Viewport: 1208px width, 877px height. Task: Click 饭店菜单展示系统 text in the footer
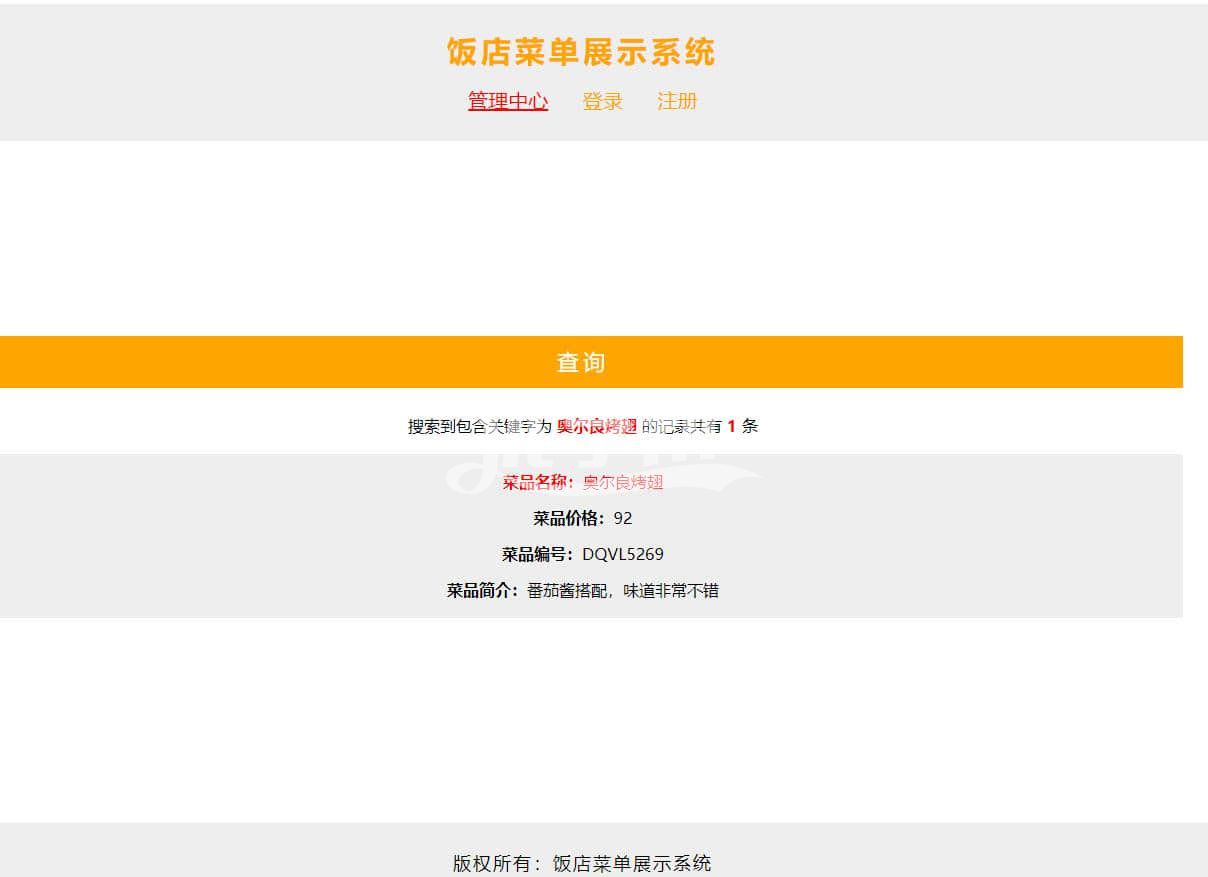632,863
